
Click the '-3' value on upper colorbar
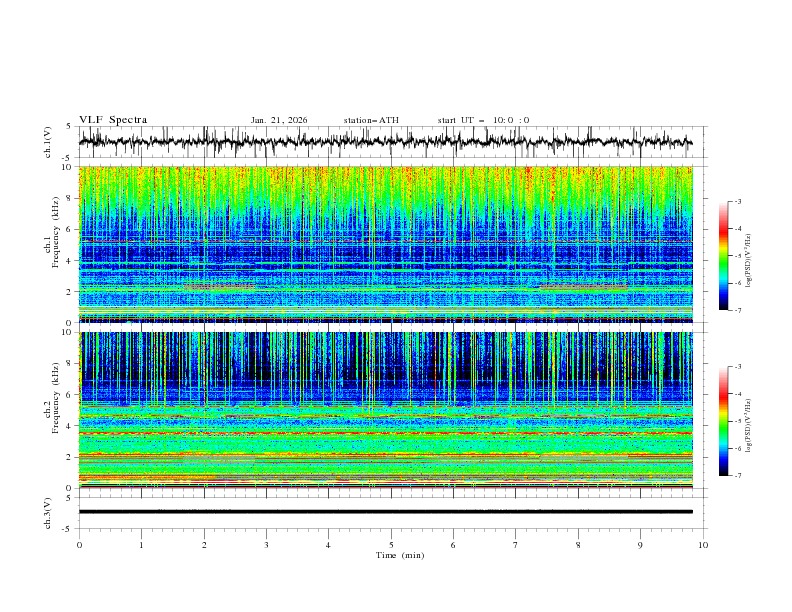(x=737, y=201)
